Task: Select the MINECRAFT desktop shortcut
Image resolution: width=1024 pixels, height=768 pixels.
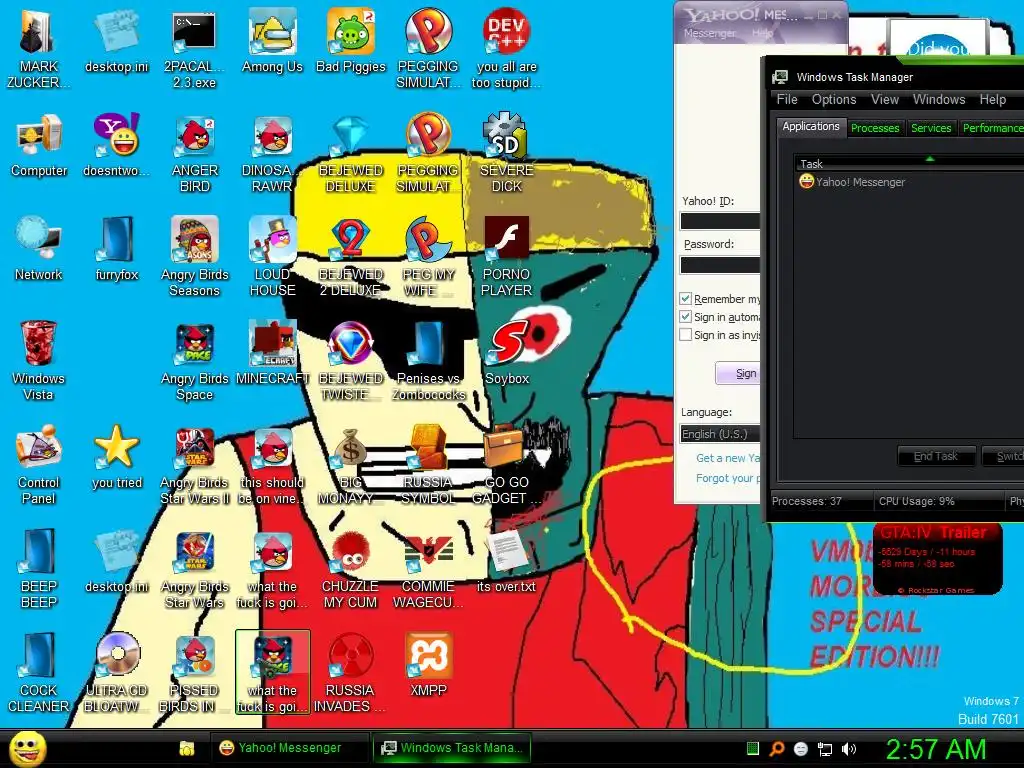Action: [x=272, y=352]
